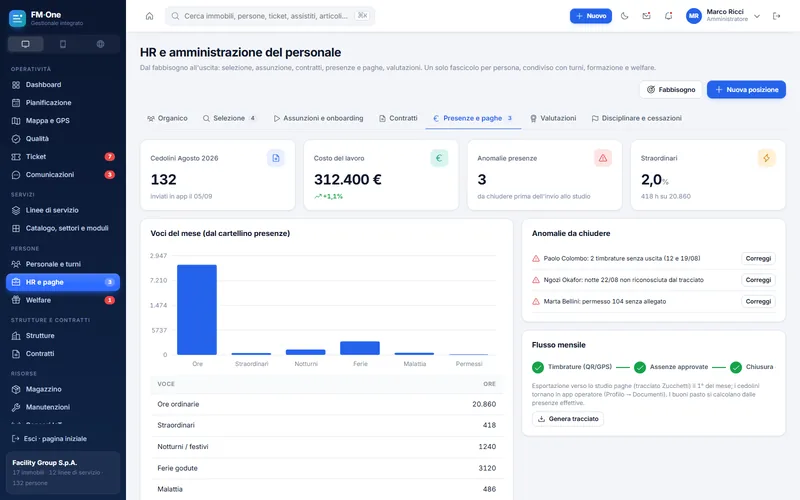Click the sidebar Contratti document icon
800x500 pixels.
(16, 354)
